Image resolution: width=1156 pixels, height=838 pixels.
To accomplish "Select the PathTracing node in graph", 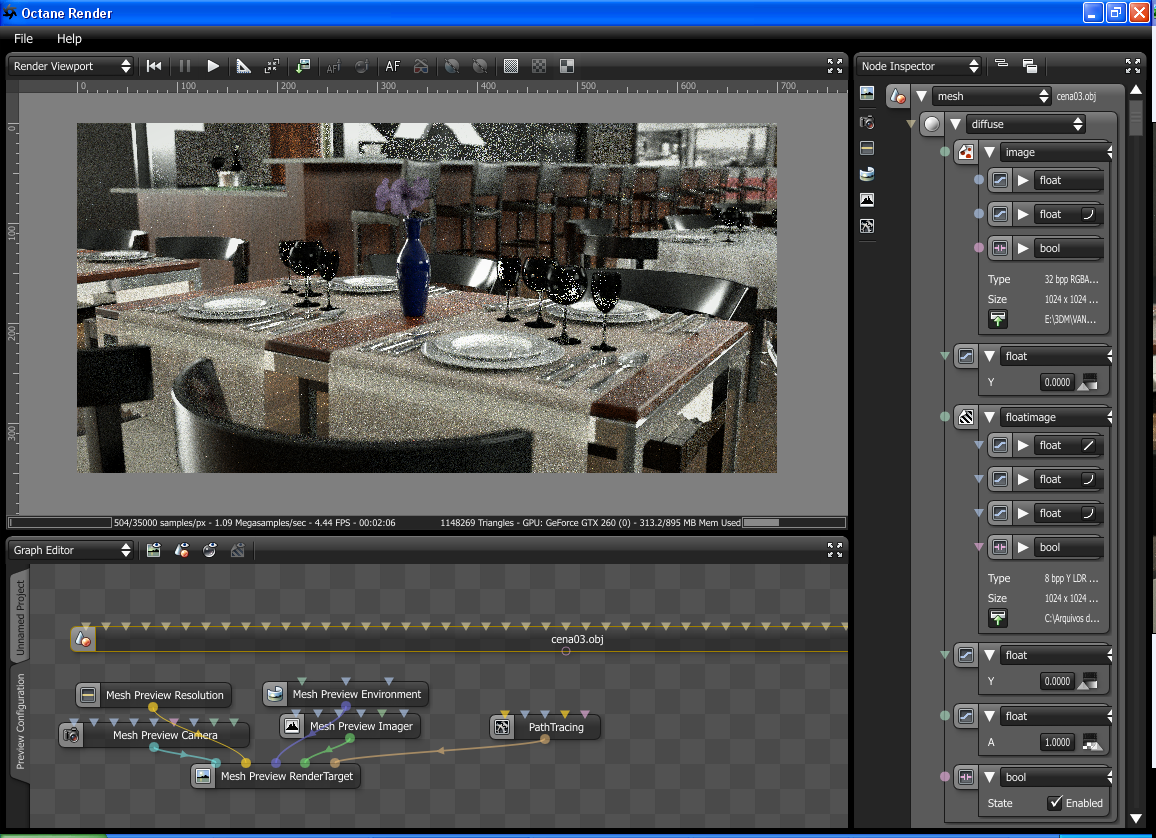I will (554, 727).
